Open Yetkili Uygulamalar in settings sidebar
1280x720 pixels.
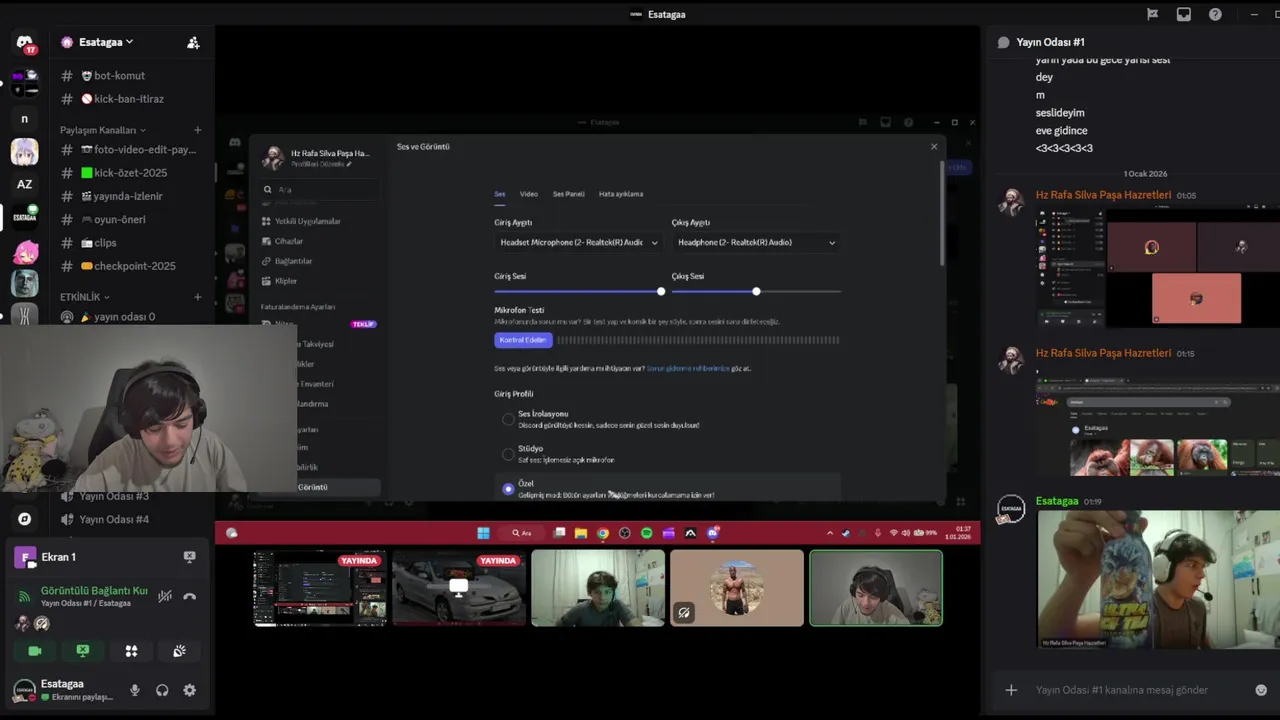[307, 221]
